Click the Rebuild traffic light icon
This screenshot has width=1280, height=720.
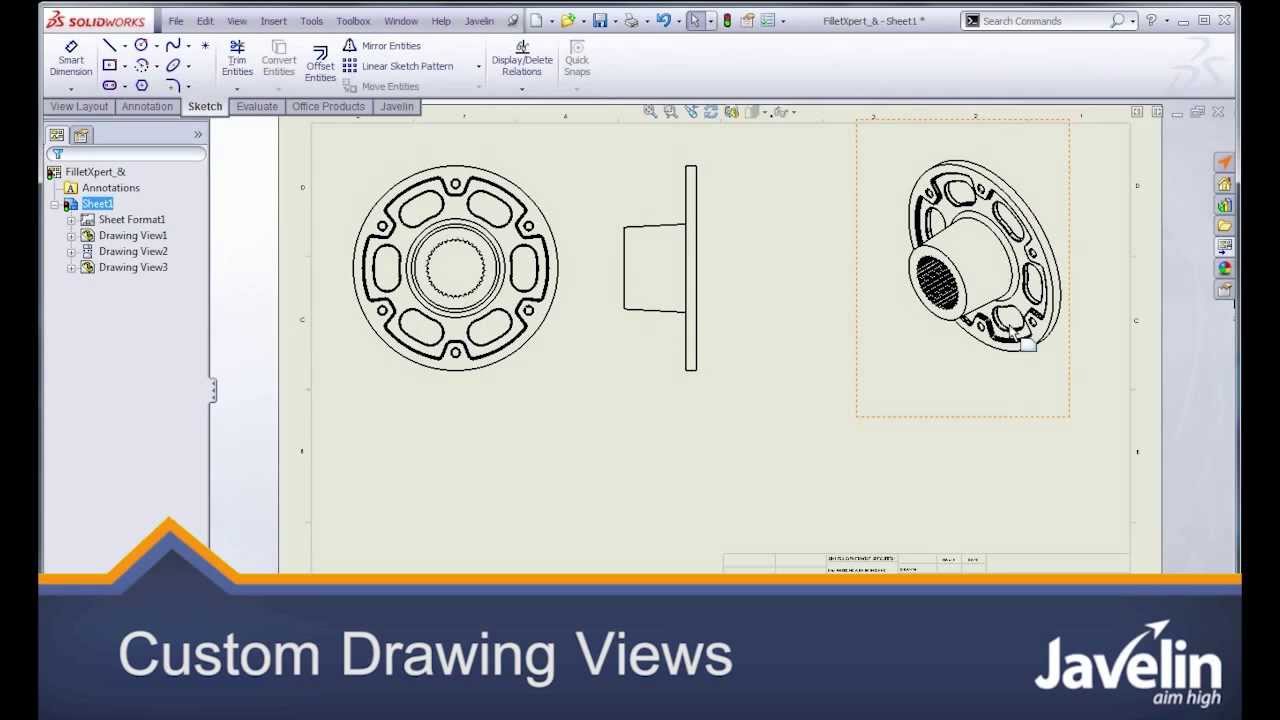click(727, 20)
